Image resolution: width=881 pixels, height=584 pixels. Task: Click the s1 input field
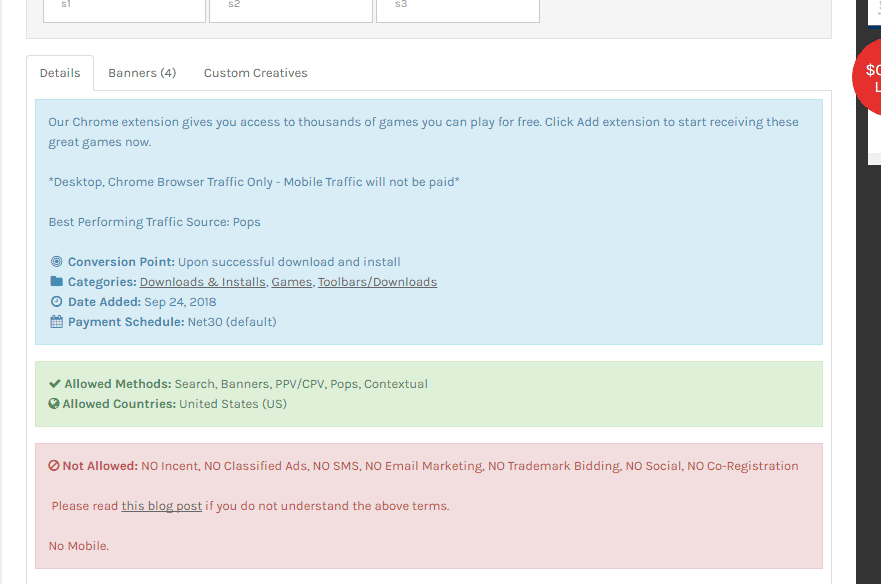tap(124, 10)
